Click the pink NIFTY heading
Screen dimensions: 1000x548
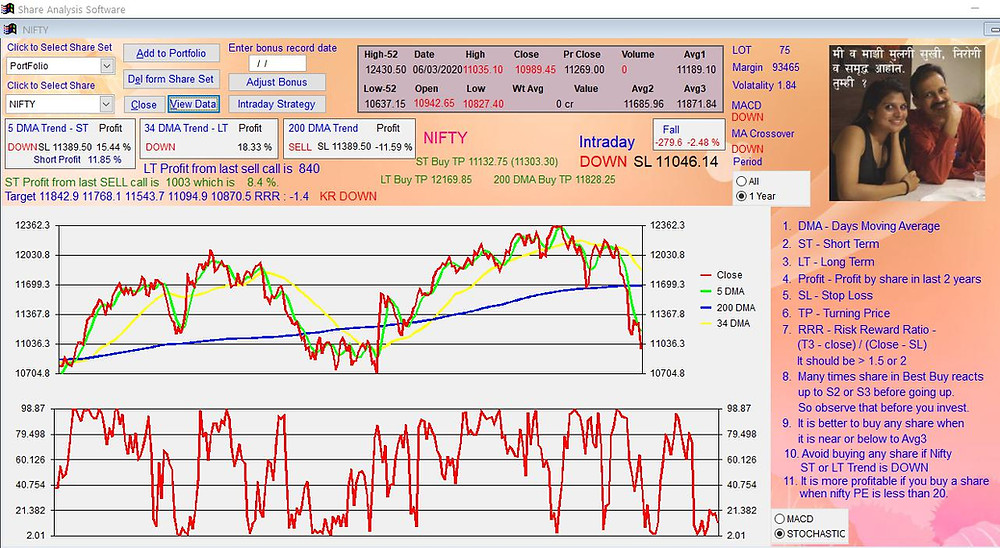click(445, 138)
